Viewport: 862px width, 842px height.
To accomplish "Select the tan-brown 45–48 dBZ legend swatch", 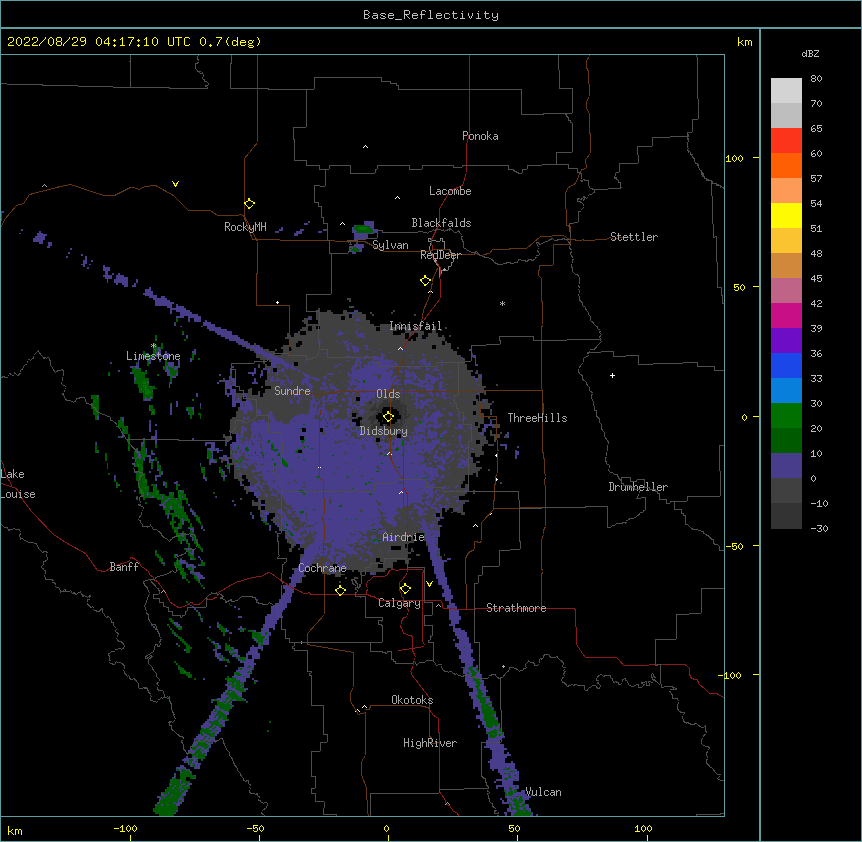I will point(786,265).
